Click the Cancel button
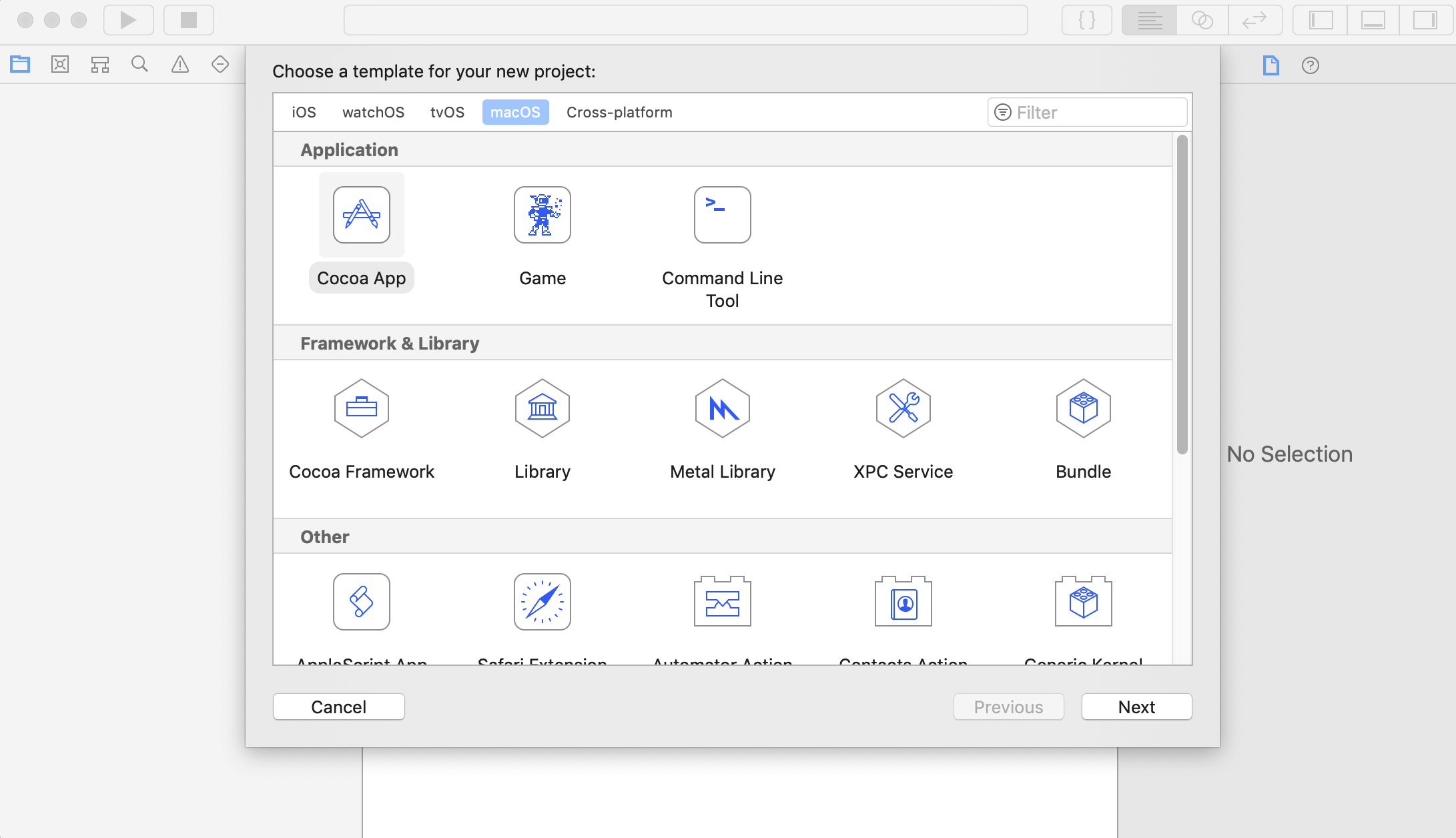1456x838 pixels. click(x=338, y=707)
